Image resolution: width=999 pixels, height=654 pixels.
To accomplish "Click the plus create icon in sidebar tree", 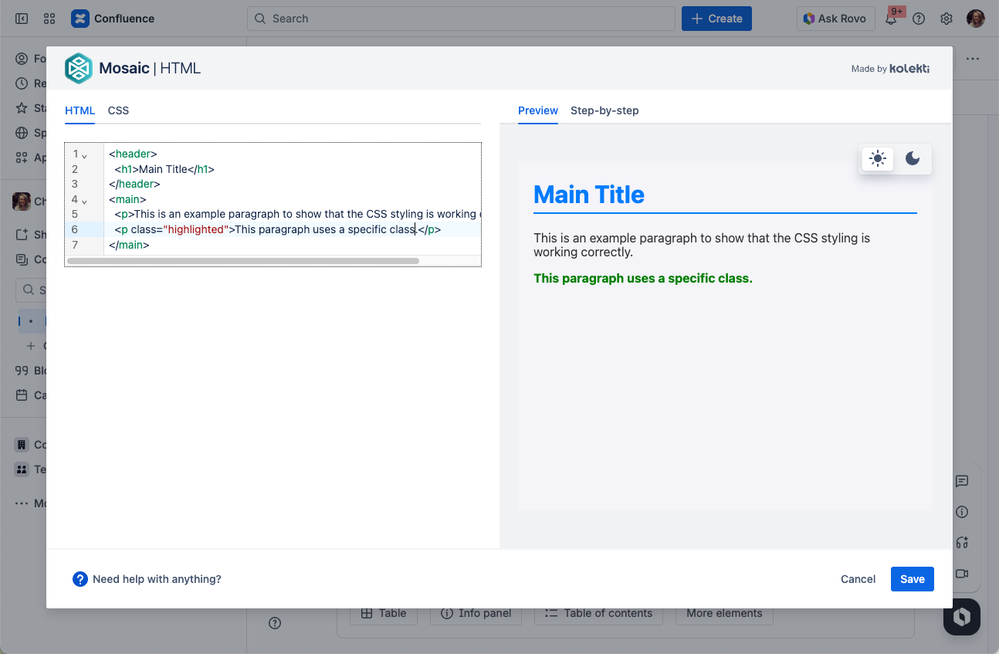I will coord(31,346).
